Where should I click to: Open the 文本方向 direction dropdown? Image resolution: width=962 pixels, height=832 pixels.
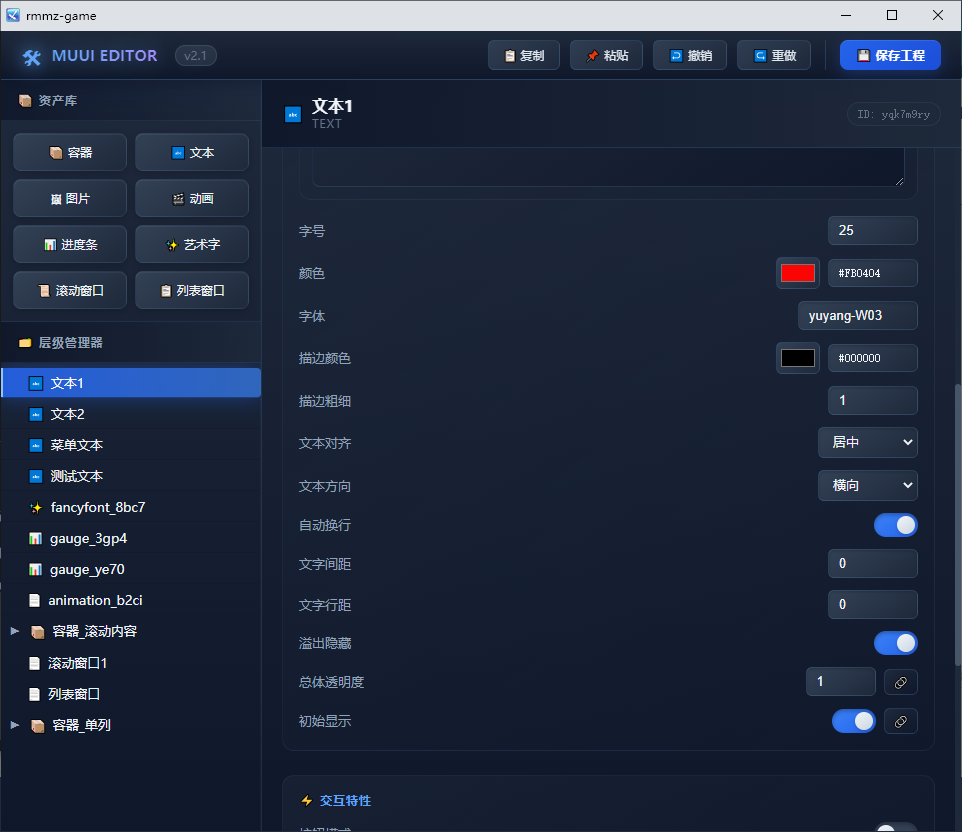tap(868, 485)
